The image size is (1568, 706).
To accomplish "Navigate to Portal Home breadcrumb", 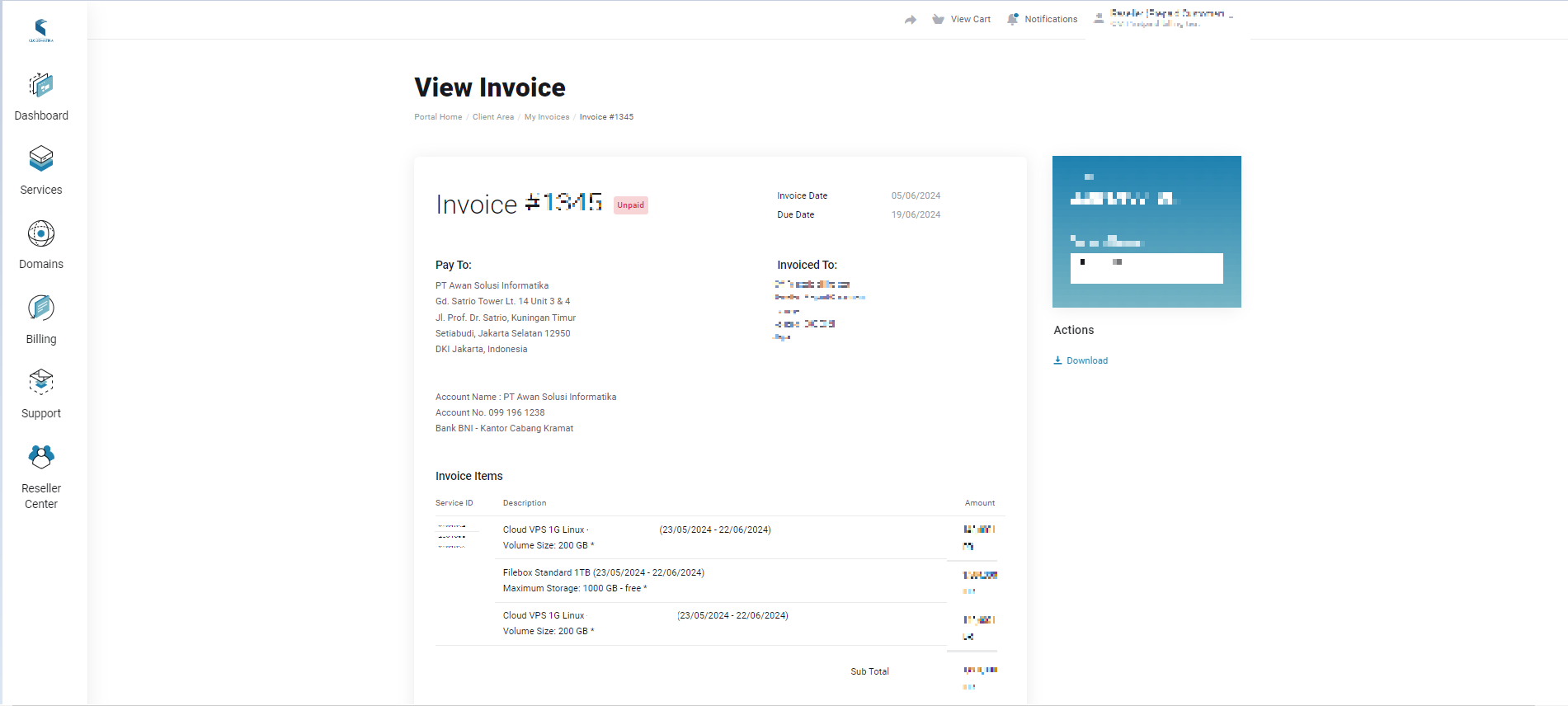I will 438,117.
